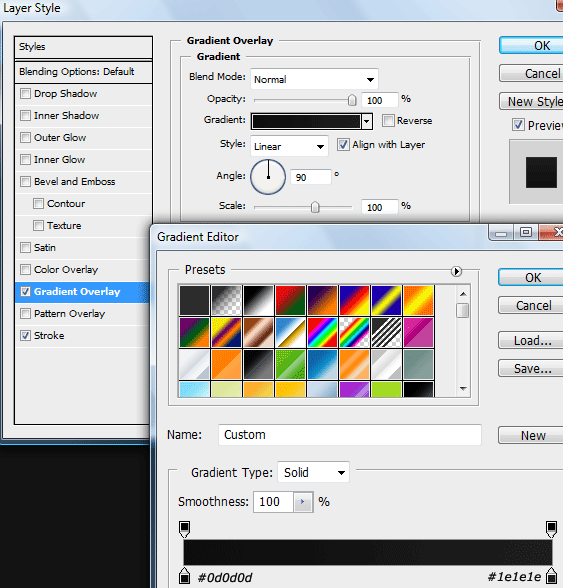Open the Style Linear dropdown
The width and height of the screenshot is (563, 588).
tap(289, 146)
